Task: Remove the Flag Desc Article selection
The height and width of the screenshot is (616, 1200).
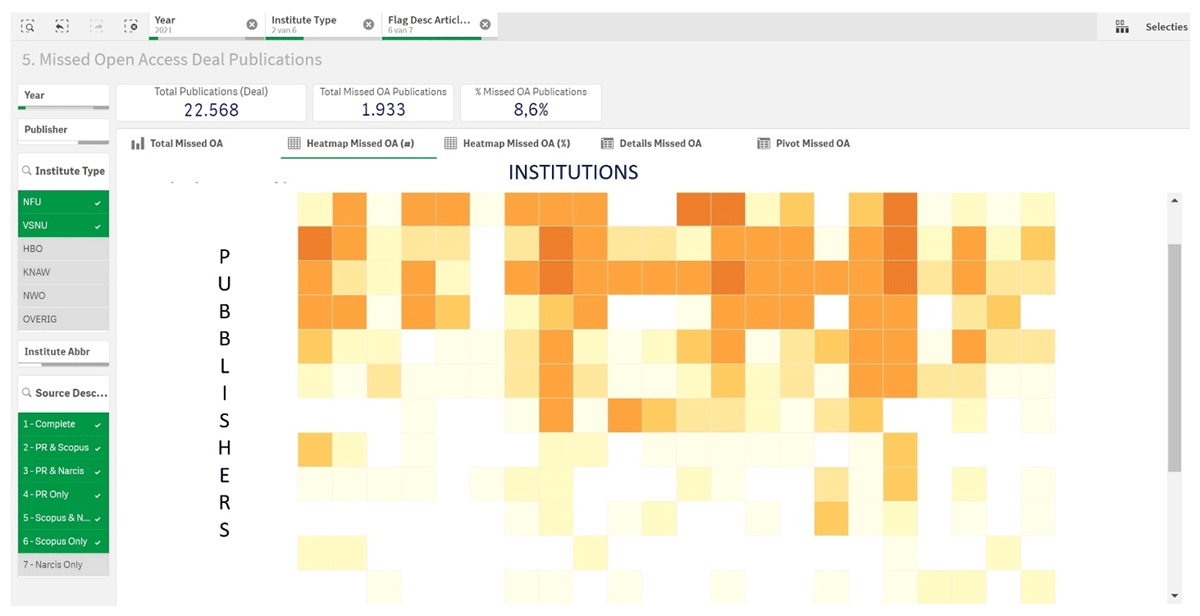Action: [x=485, y=25]
